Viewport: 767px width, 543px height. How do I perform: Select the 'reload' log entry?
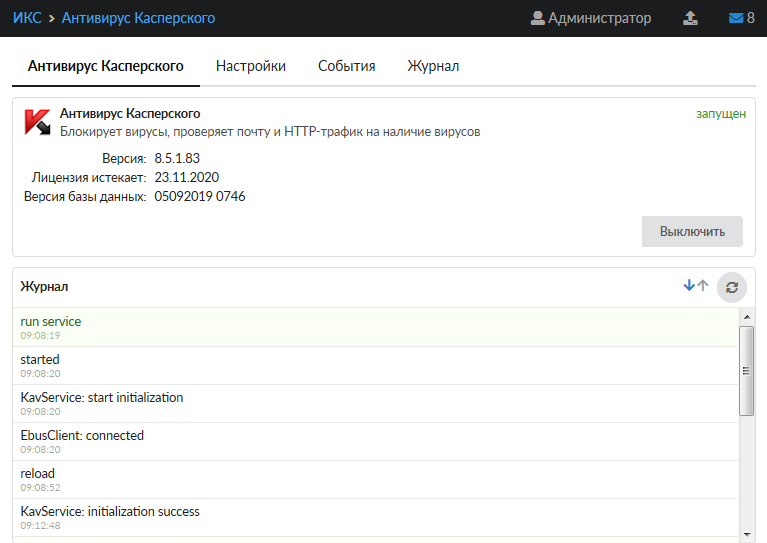376,479
